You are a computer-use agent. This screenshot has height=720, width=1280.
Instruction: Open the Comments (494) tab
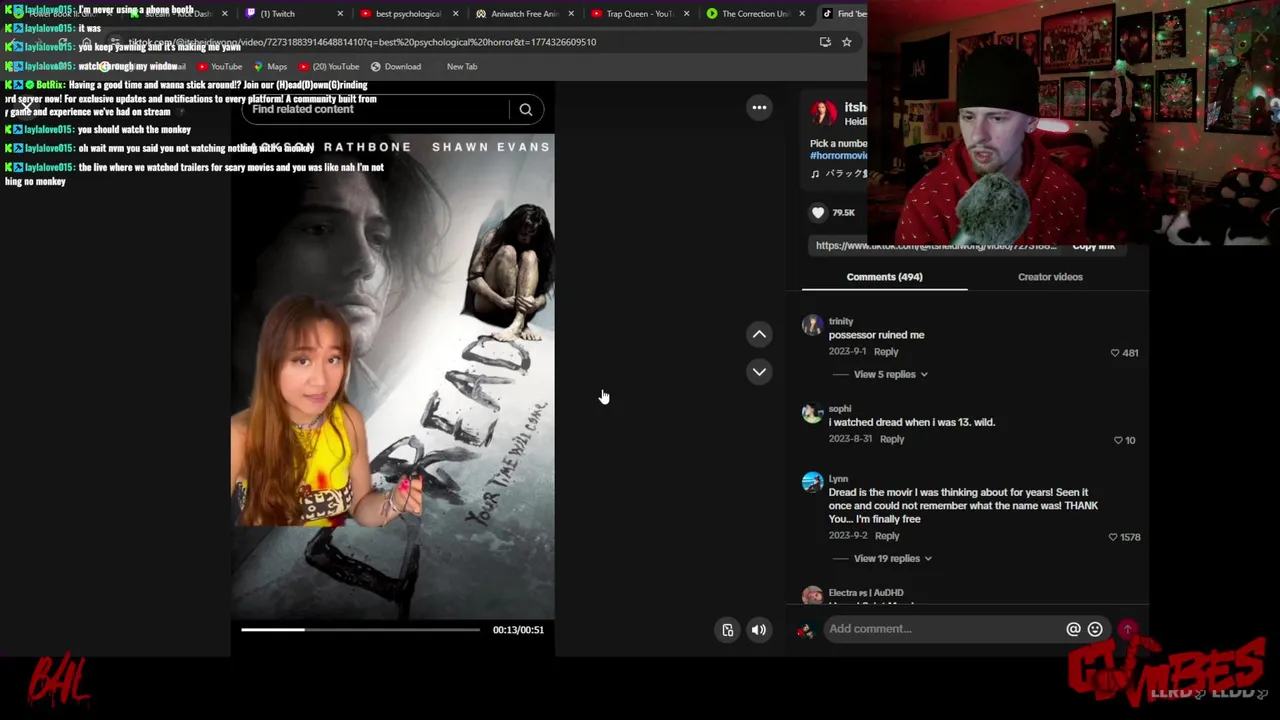[884, 277]
